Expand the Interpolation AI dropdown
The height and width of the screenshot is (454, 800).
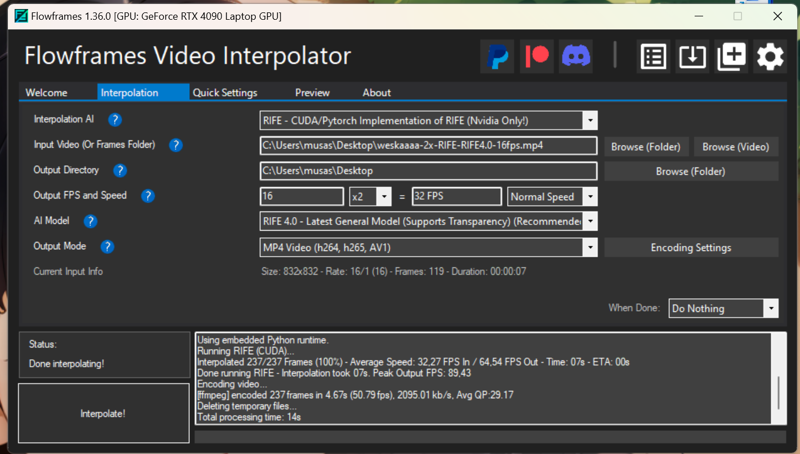[x=590, y=121]
